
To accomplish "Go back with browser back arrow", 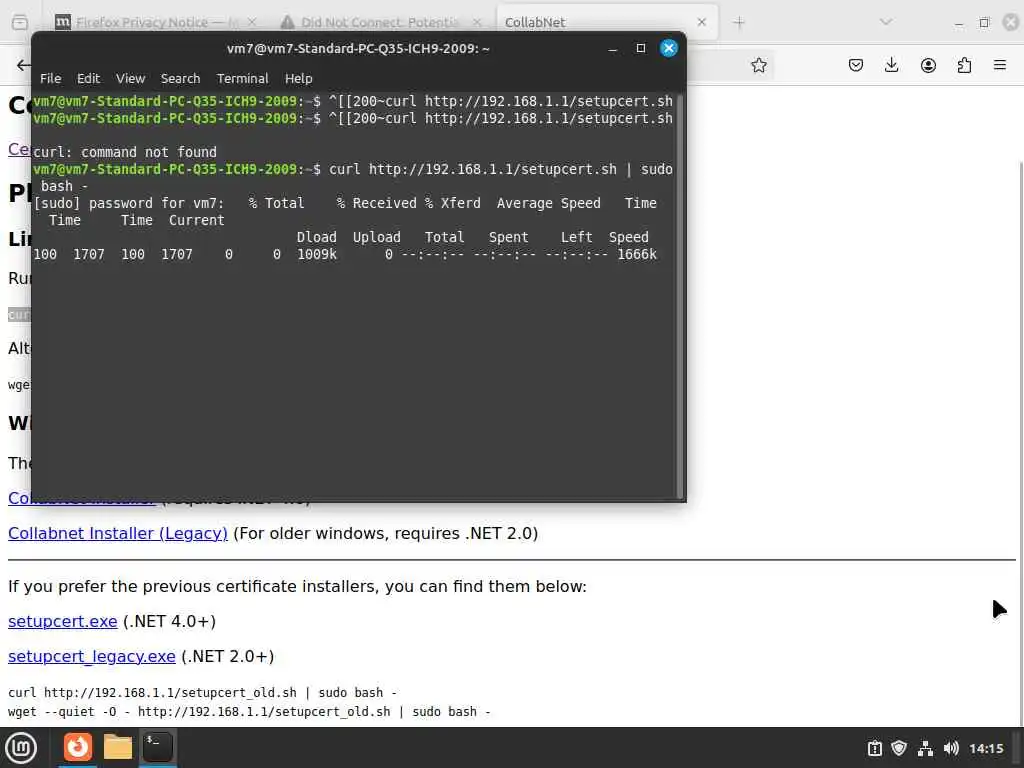I will click(23, 65).
